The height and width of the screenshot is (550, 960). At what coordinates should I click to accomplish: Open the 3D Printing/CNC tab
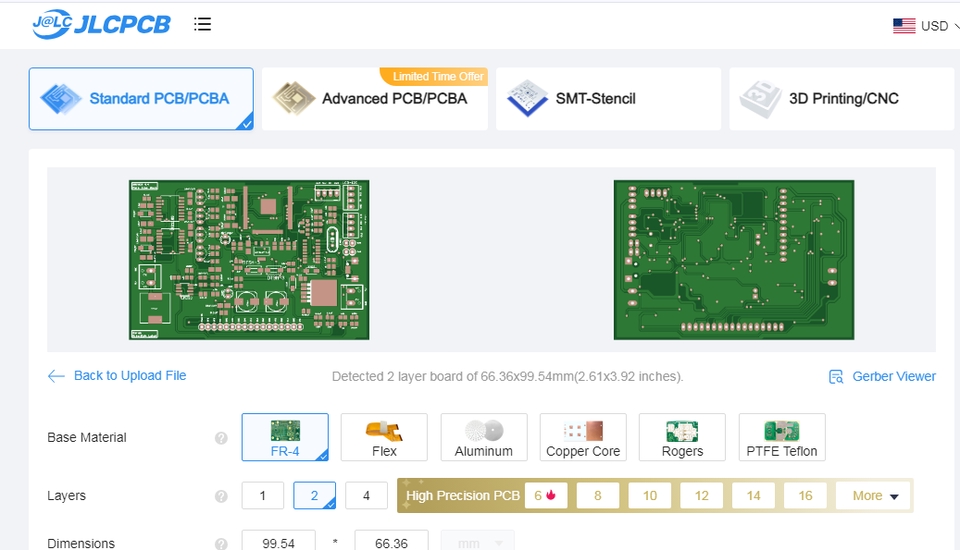tap(841, 99)
